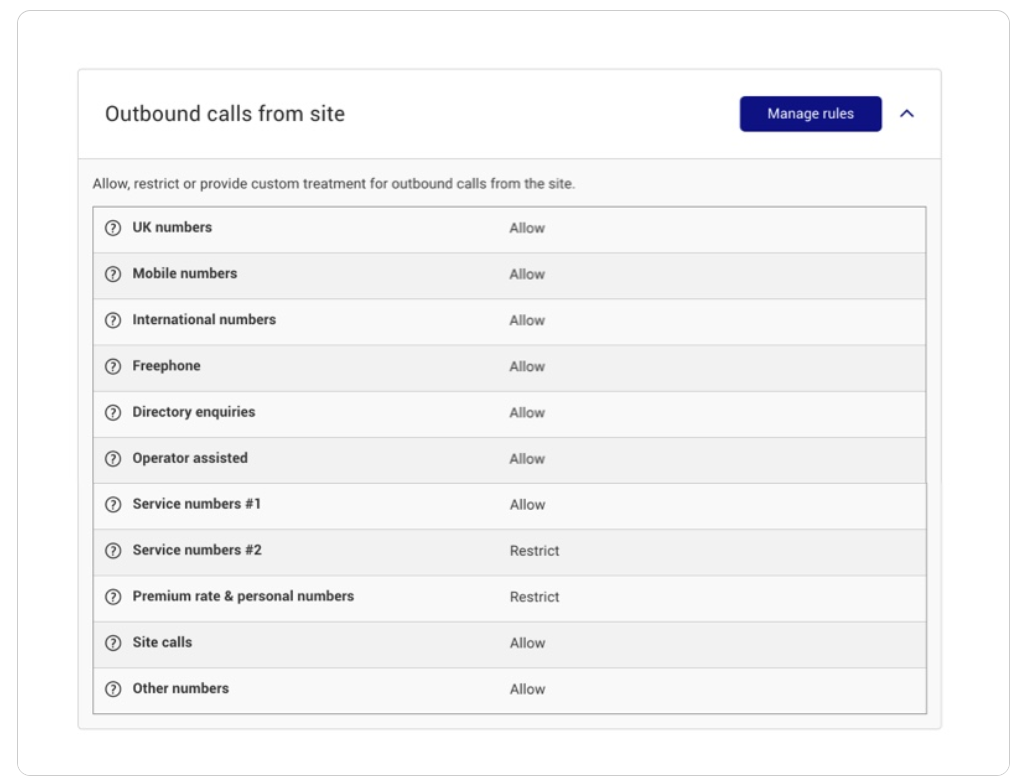
Task: Show help for Premium rate & personal numbers
Action: (x=113, y=597)
